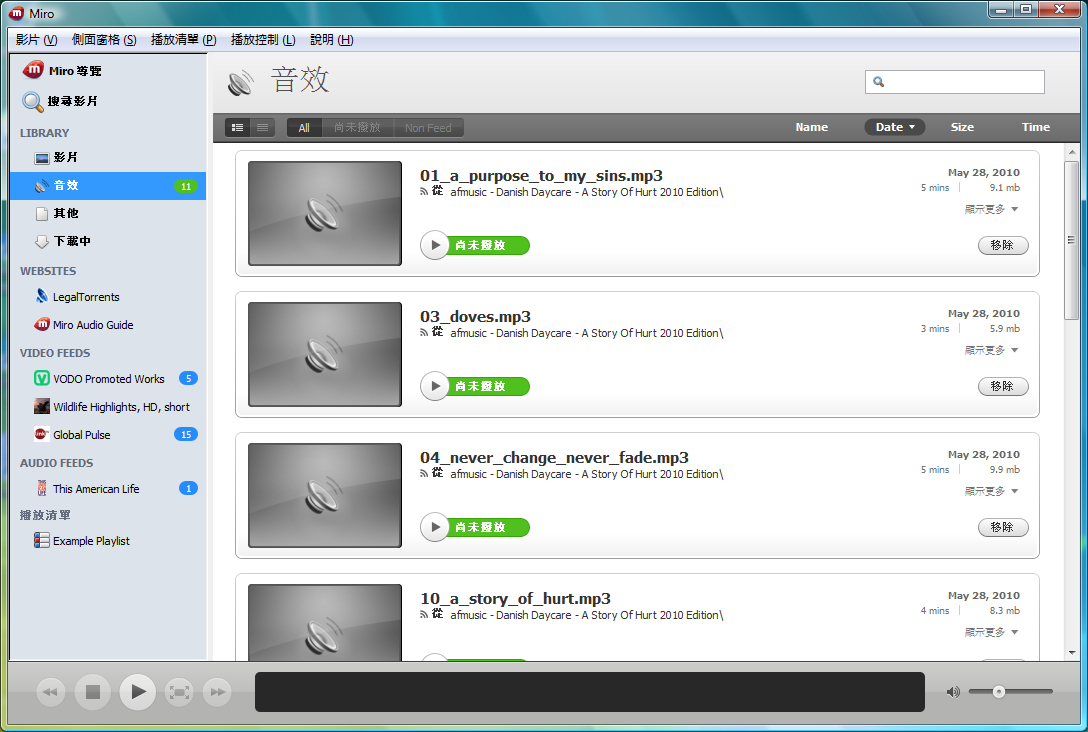The height and width of the screenshot is (732, 1088).
Task: Play 04_never_change_never_fade.mp3
Action: (x=435, y=527)
